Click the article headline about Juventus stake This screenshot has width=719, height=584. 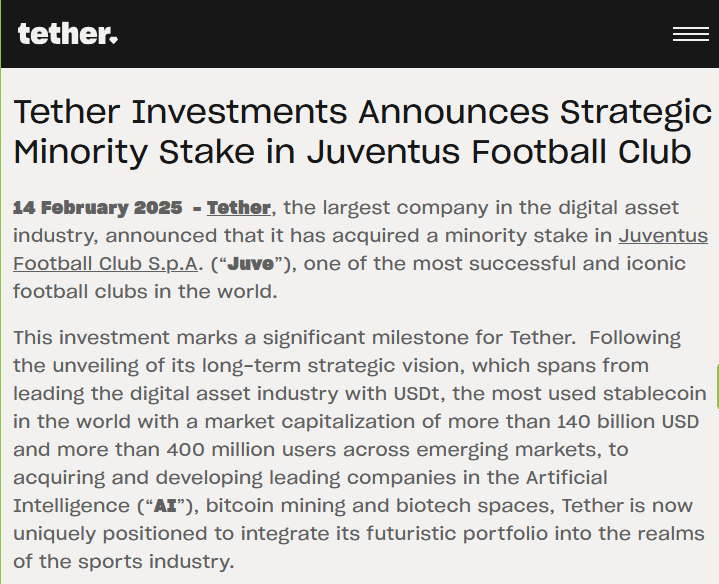point(362,132)
